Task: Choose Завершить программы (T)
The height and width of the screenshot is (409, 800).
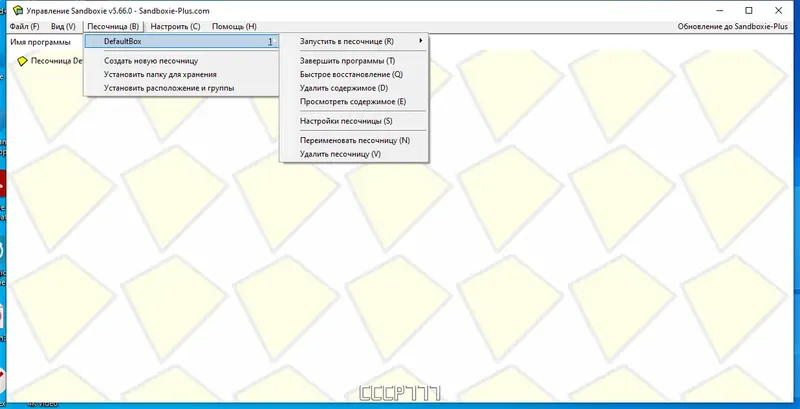Action: coord(354,61)
